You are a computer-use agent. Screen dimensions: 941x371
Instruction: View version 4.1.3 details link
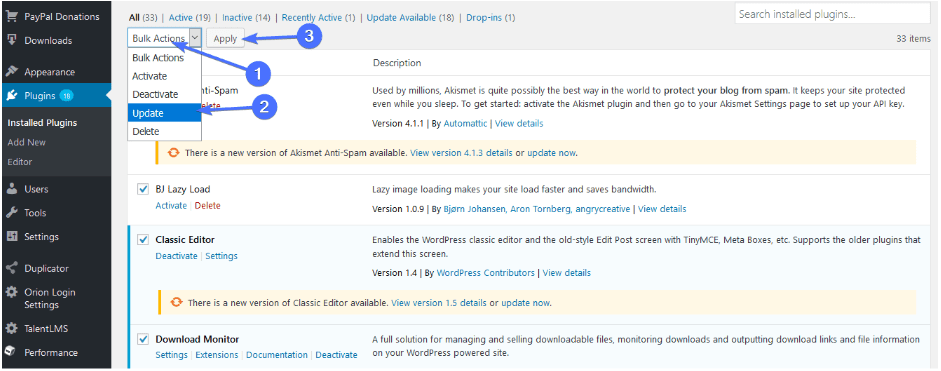tap(461, 153)
